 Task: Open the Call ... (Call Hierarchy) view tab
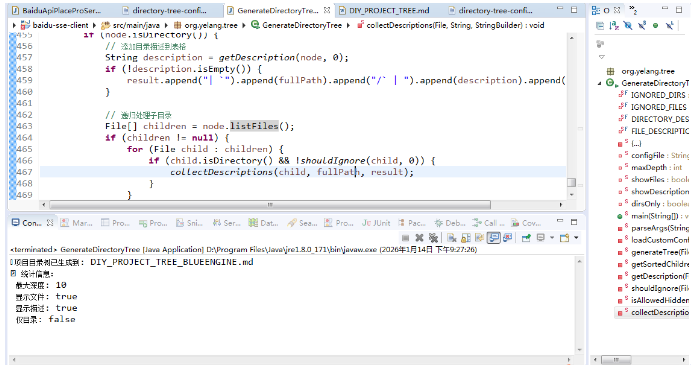coord(488,223)
